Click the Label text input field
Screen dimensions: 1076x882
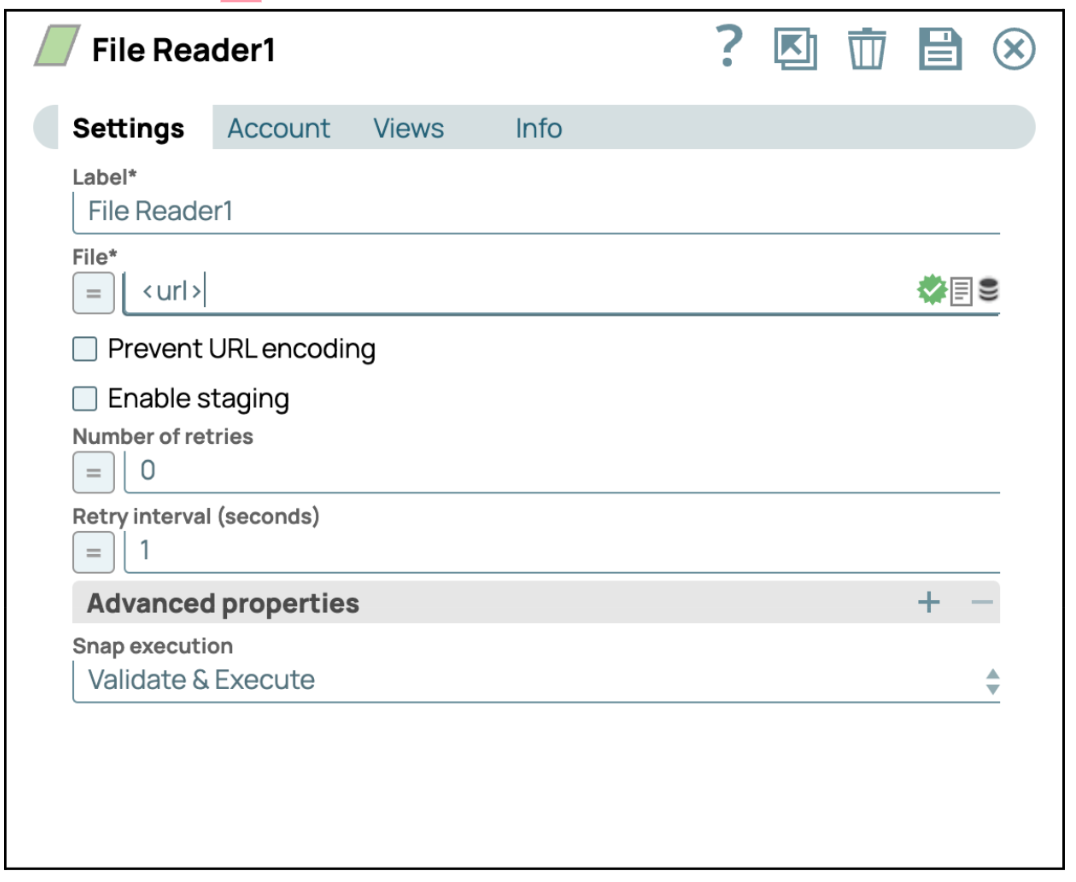[536, 212]
